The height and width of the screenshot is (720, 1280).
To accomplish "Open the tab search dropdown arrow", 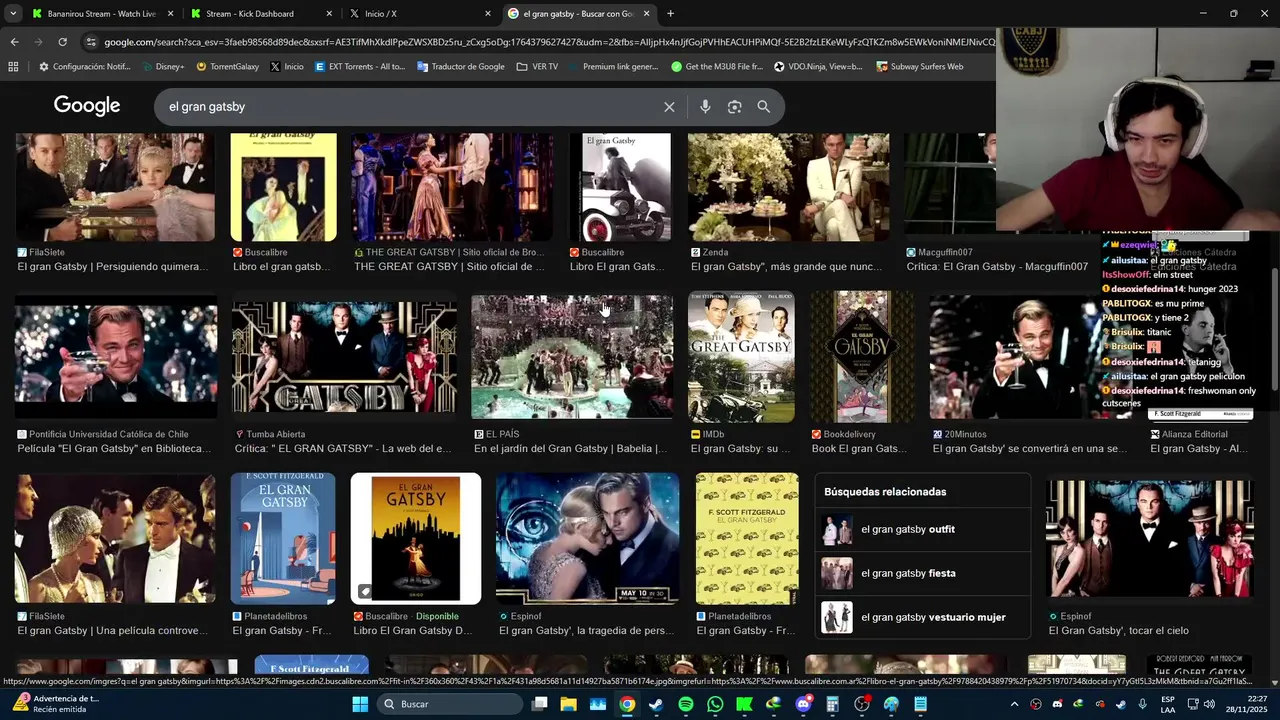I will pos(13,14).
